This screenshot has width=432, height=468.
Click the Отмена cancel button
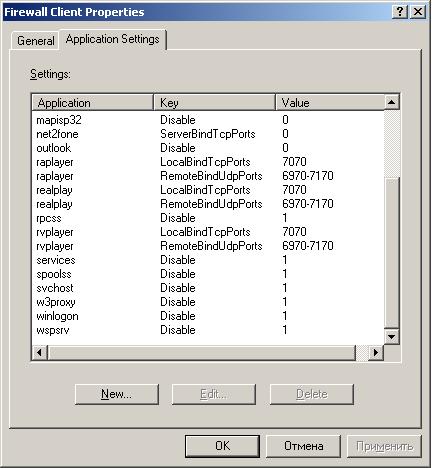tap(303, 446)
